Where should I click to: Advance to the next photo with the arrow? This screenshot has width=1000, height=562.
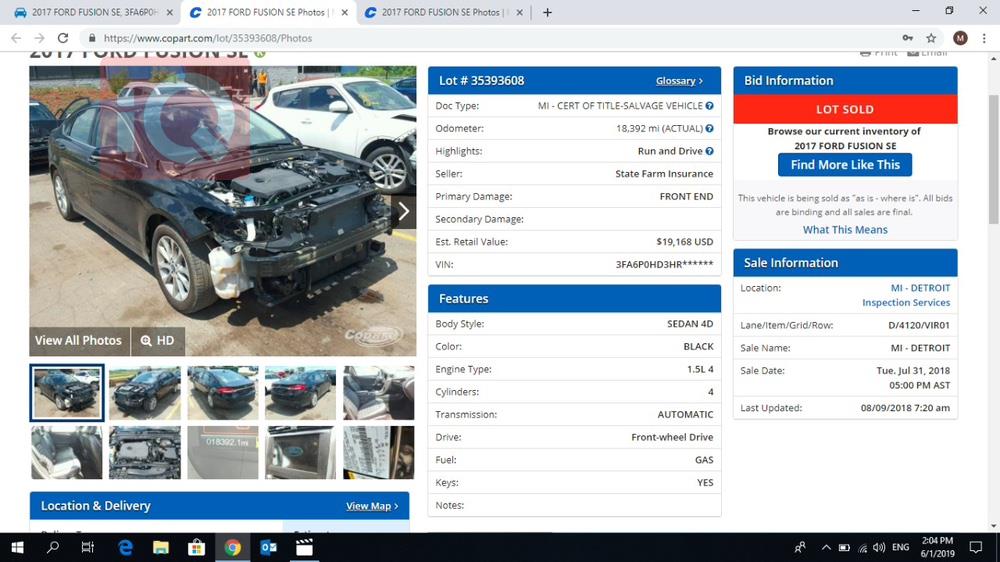[403, 211]
